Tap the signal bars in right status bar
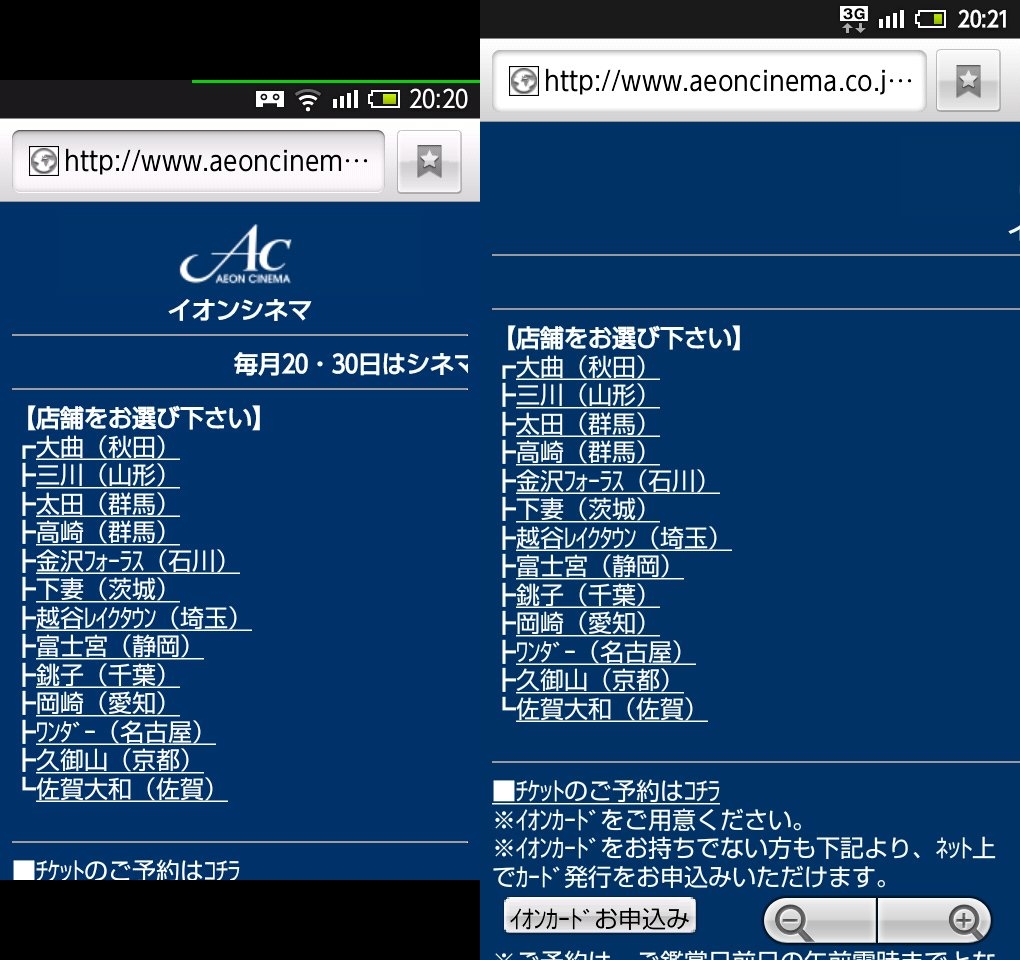The height and width of the screenshot is (960, 1020). [891, 19]
